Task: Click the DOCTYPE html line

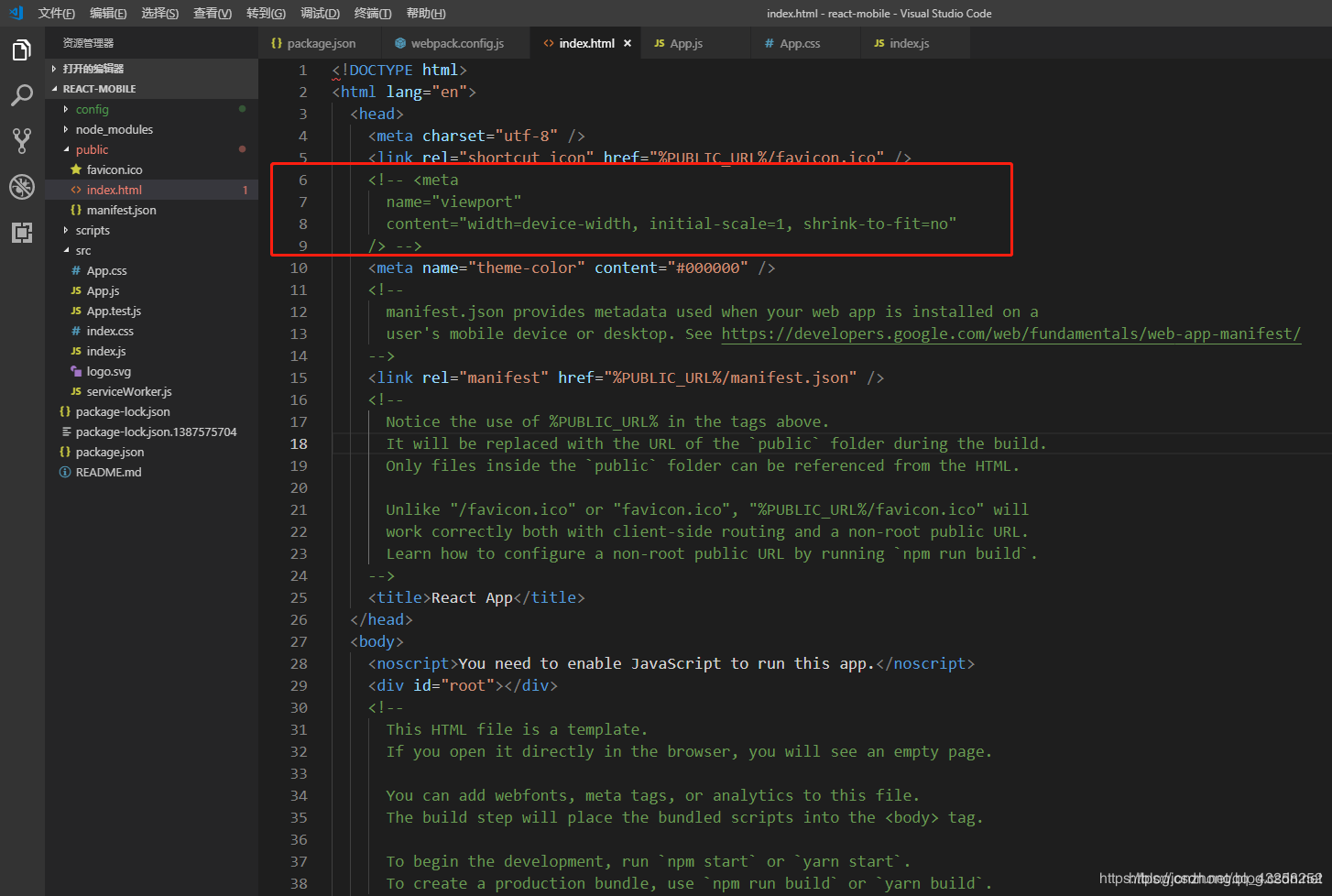Action: click(399, 70)
